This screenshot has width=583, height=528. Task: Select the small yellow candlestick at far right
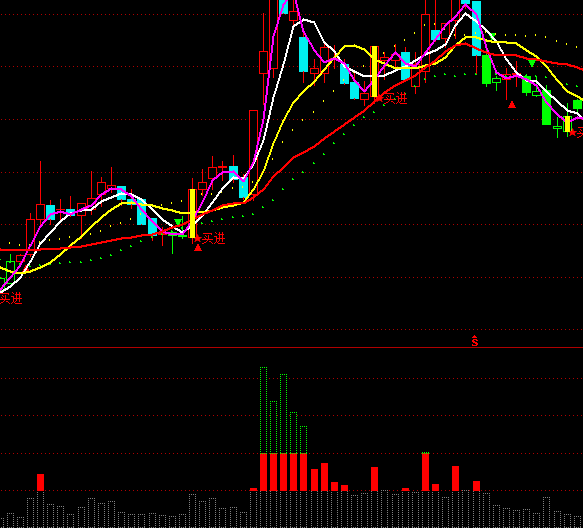[x=567, y=124]
